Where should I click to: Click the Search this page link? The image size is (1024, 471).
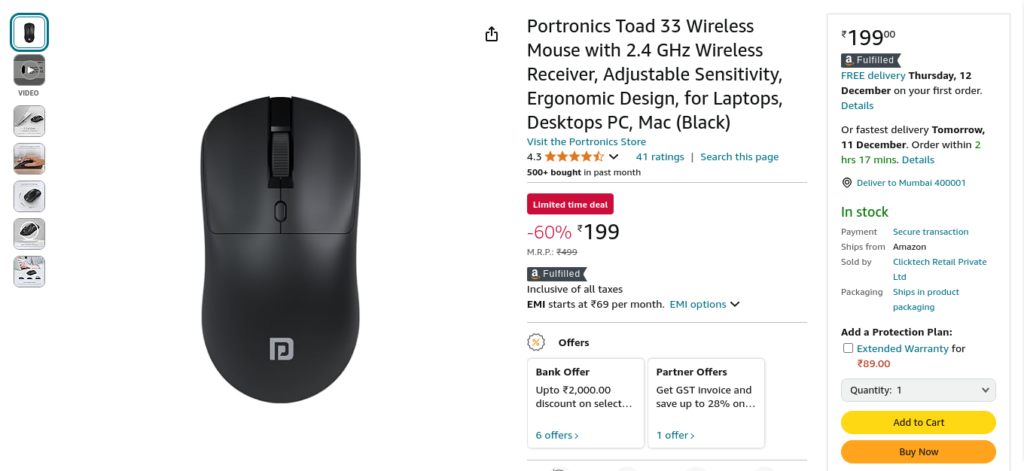739,157
